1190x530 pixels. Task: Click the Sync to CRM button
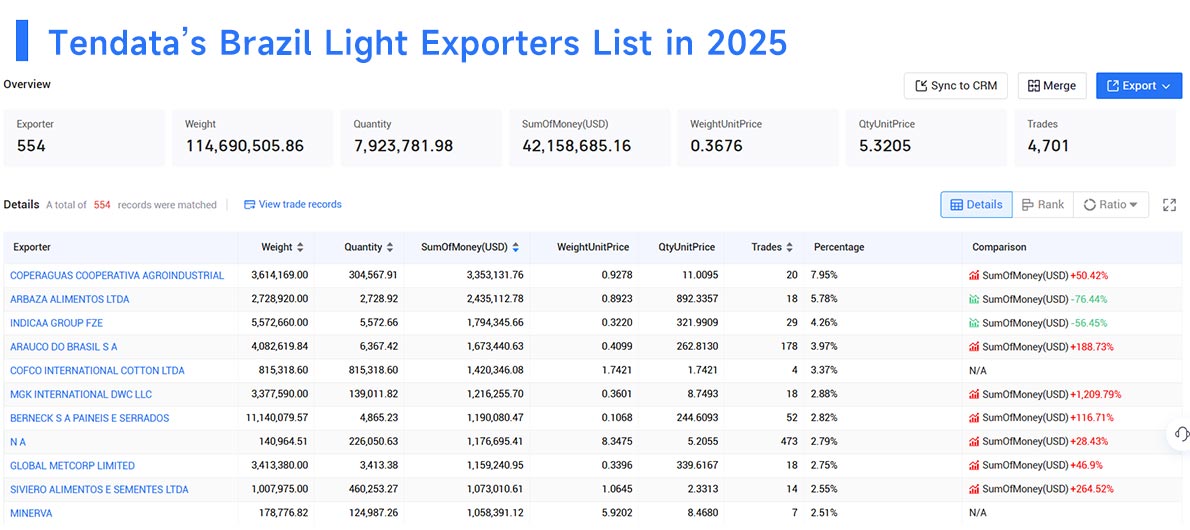pos(955,86)
